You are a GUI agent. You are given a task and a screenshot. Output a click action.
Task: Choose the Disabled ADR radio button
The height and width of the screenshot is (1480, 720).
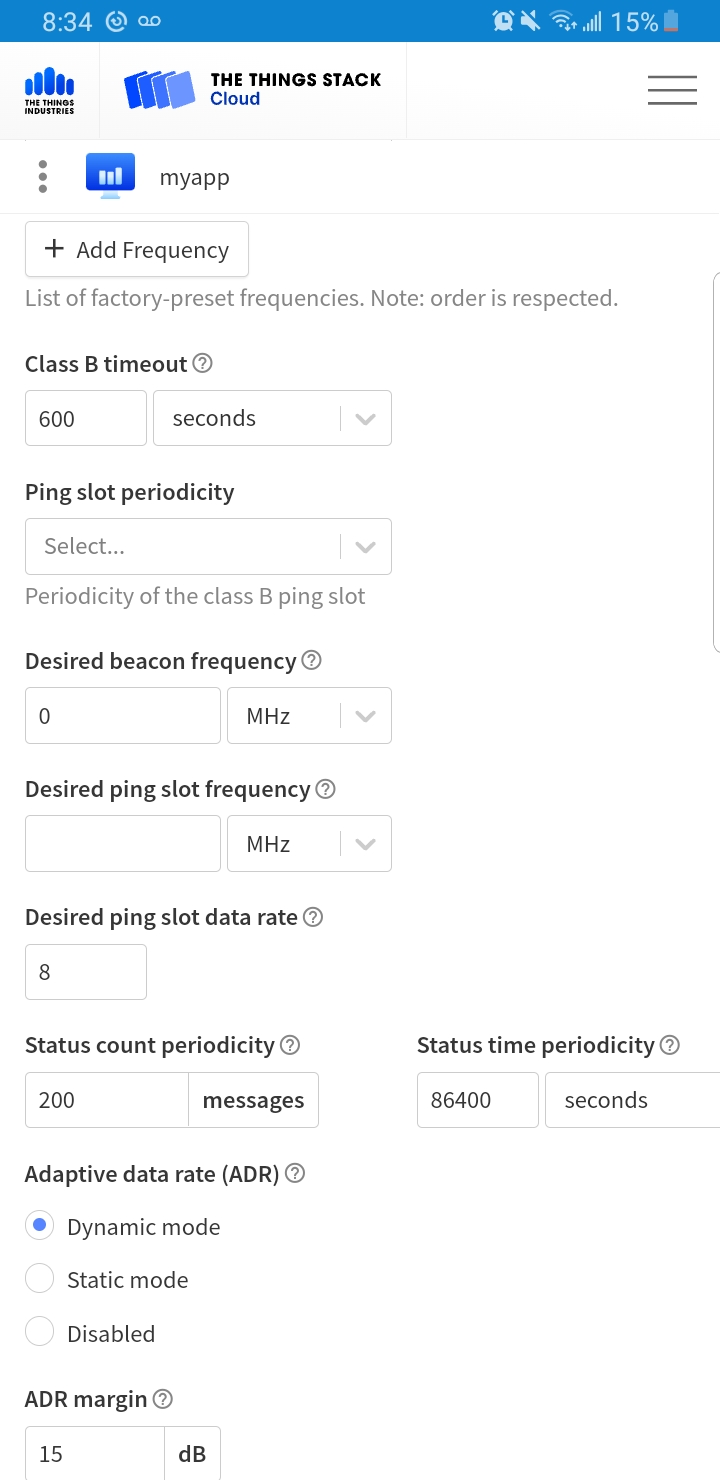pos(39,1332)
